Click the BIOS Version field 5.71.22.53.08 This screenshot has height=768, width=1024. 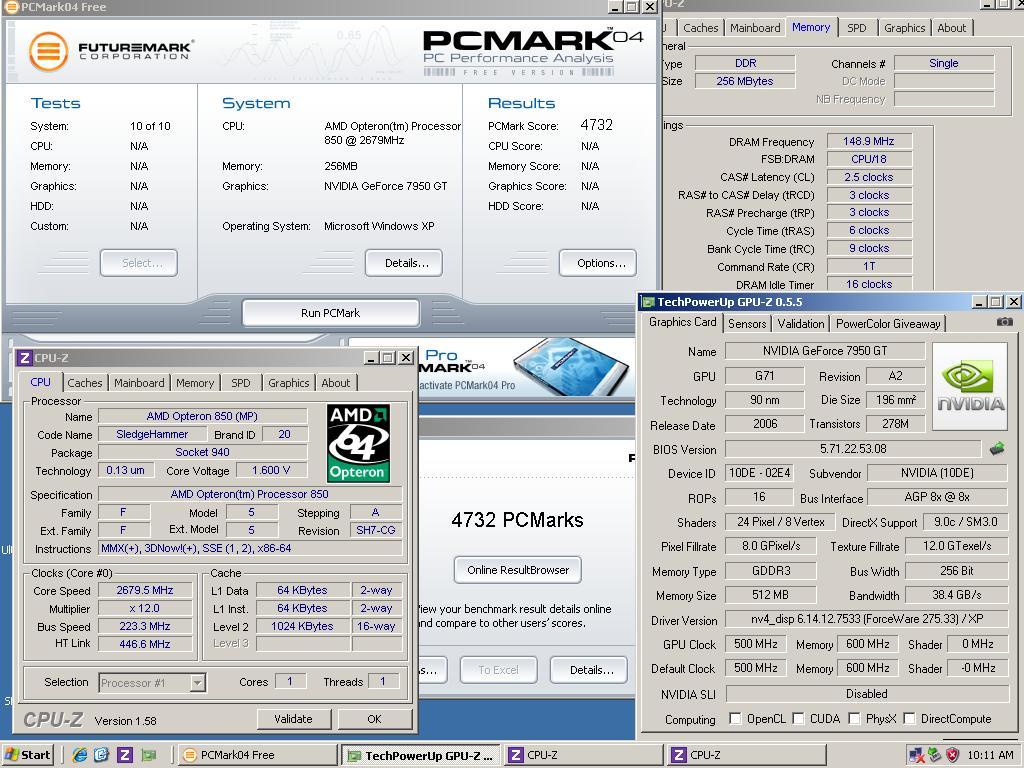click(x=853, y=449)
